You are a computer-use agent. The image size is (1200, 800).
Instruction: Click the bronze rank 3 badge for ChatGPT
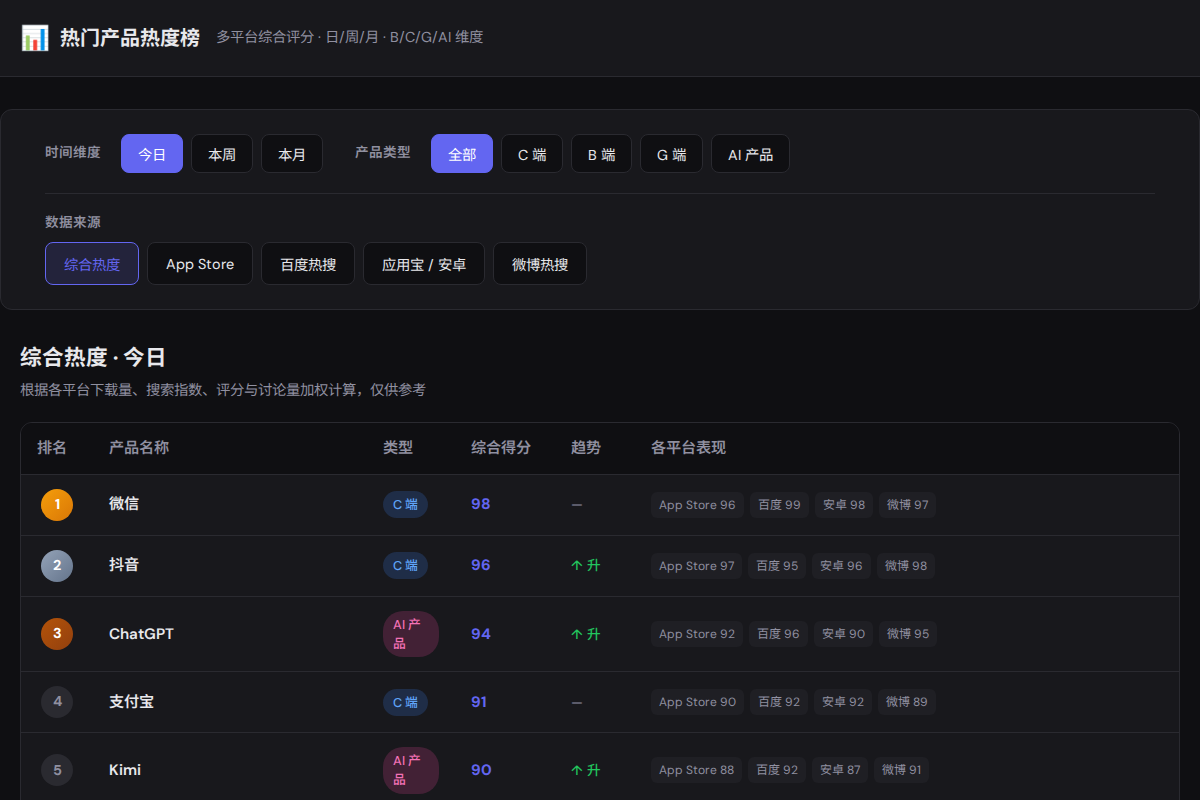(x=57, y=633)
